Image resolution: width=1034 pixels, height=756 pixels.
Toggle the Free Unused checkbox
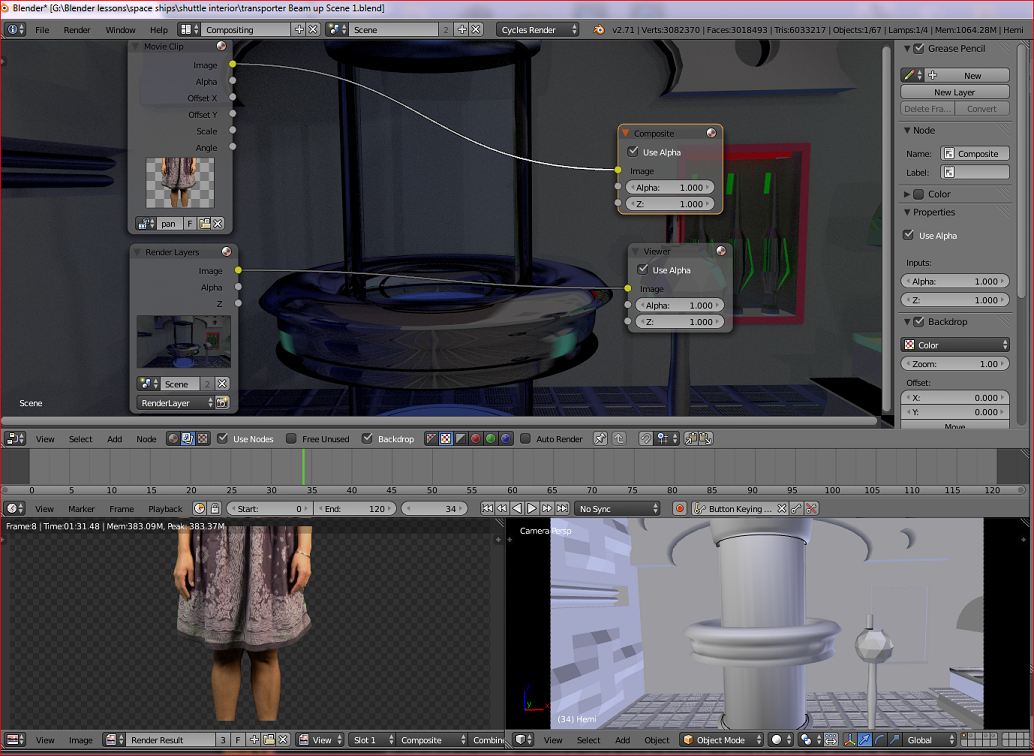291,438
